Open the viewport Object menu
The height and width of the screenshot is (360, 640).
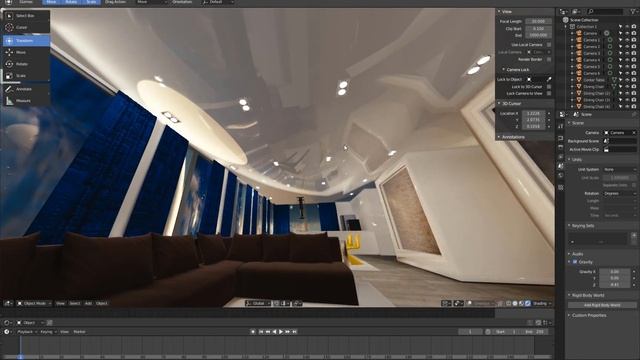tap(102, 303)
